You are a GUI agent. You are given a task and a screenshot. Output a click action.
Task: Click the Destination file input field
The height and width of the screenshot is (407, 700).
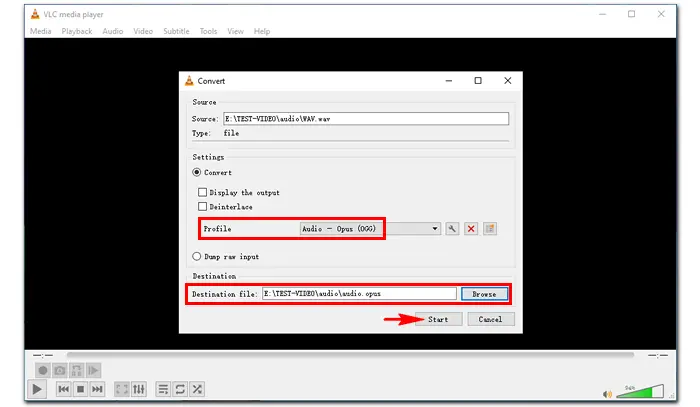pos(359,294)
